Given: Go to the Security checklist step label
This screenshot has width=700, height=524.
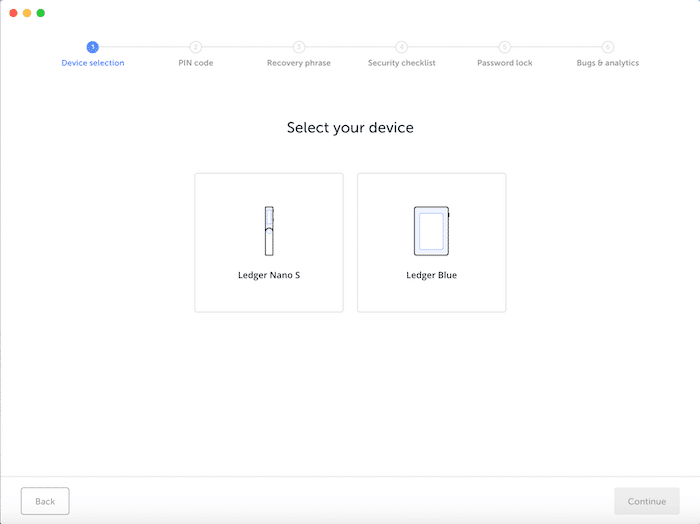Looking at the screenshot, I should pyautogui.click(x=401, y=63).
